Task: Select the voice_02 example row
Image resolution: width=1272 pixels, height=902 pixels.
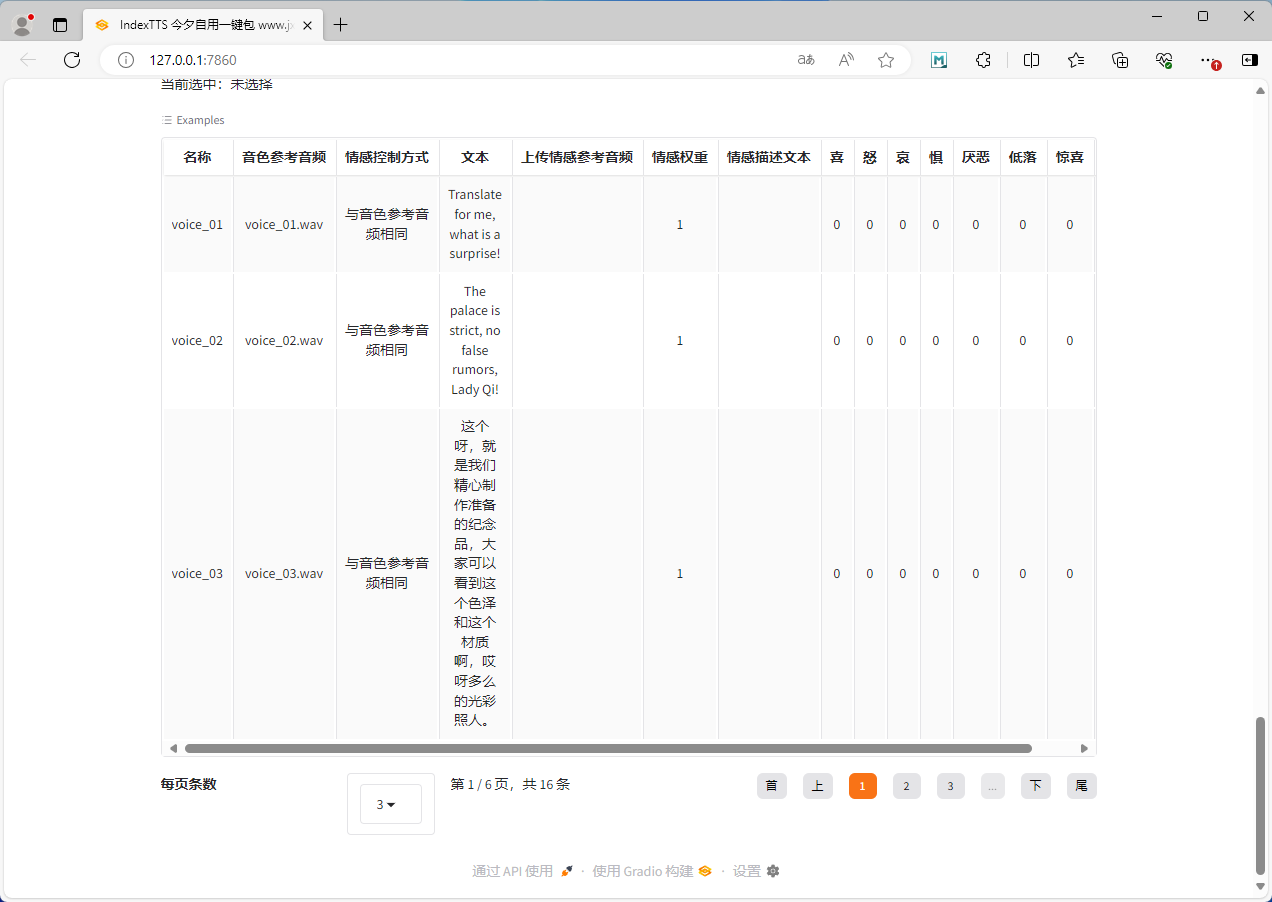Action: pos(197,340)
